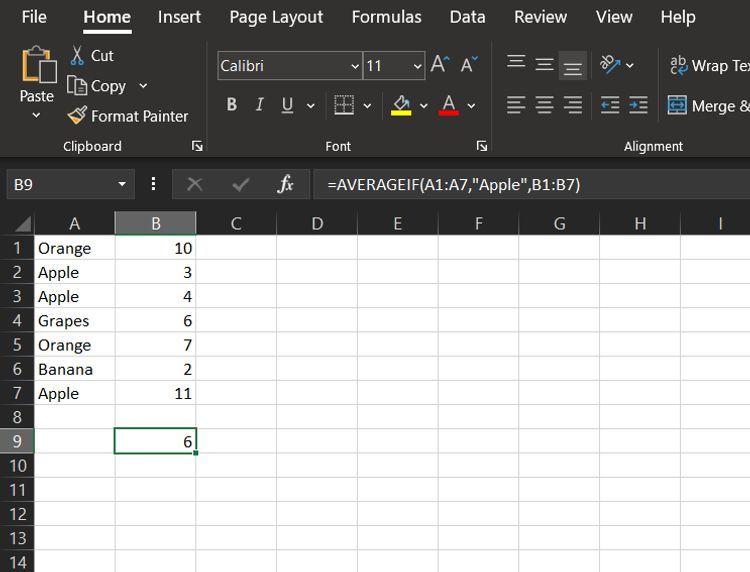Click the Orientation text angle icon
The height and width of the screenshot is (572, 750).
[x=610, y=64]
